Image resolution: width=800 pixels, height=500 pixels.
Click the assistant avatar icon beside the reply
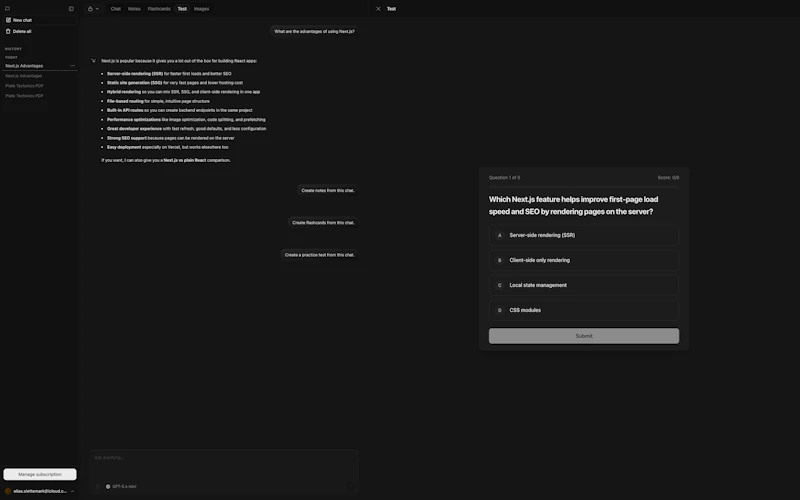[93, 61]
